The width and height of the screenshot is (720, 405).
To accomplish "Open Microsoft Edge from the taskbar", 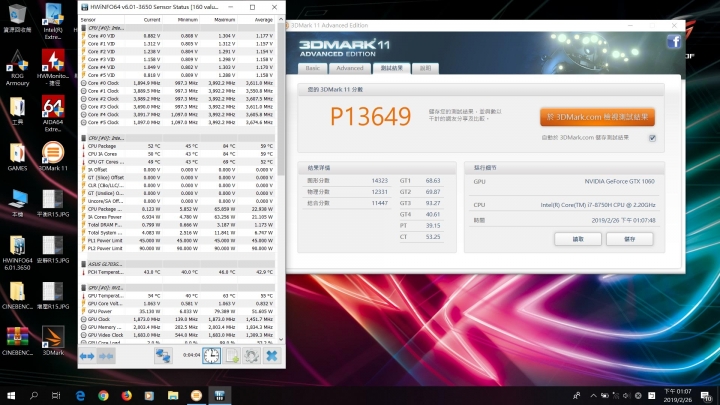I will tap(80, 395).
